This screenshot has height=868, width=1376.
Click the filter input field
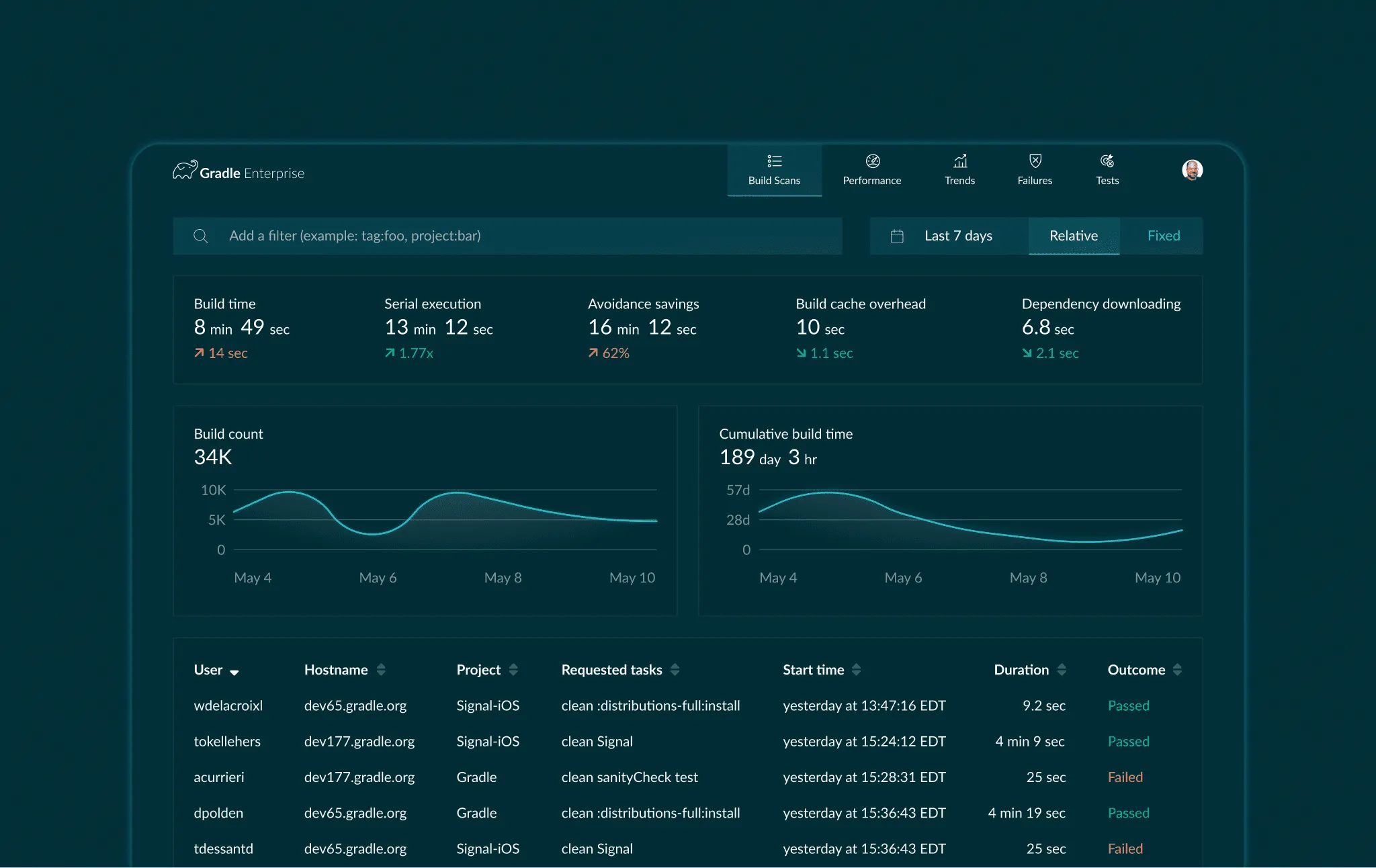pyautogui.click(x=470, y=236)
